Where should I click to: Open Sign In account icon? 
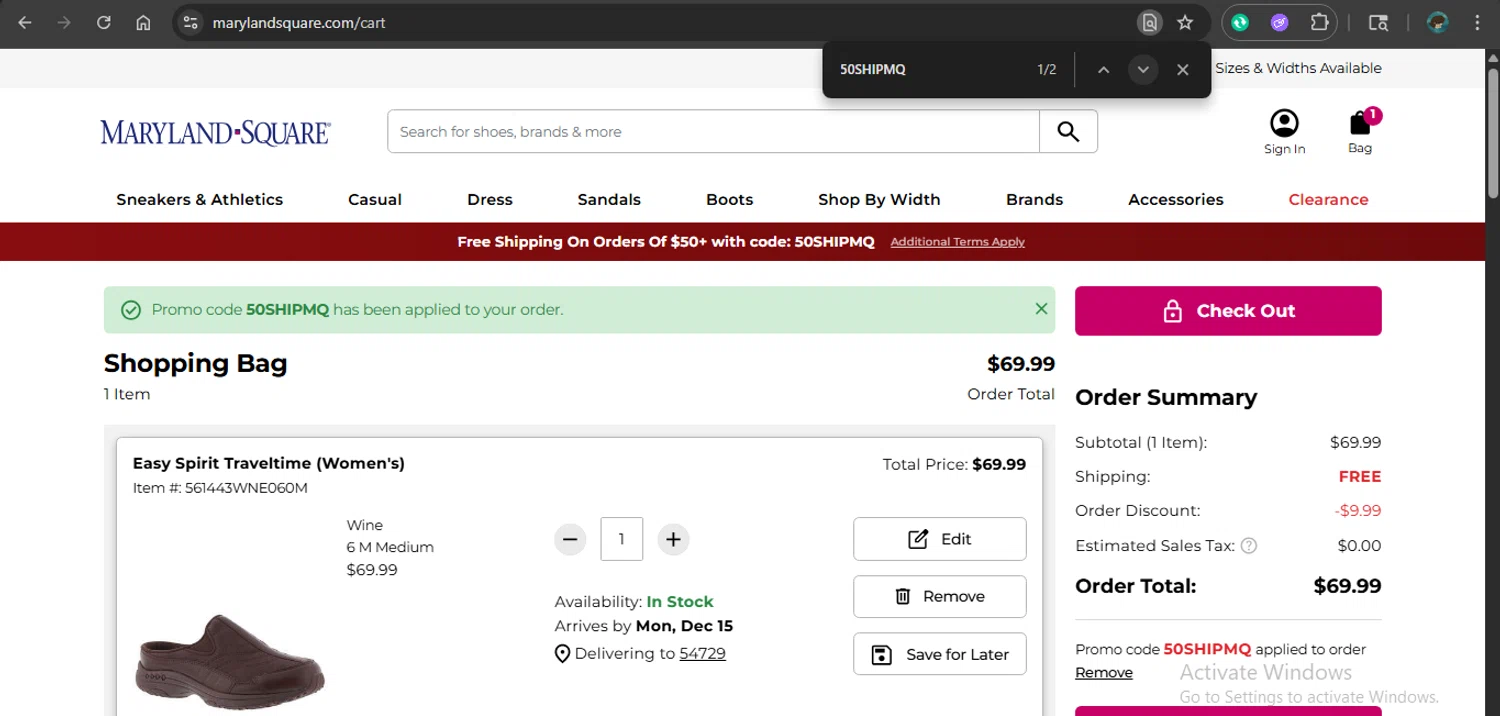(1284, 132)
